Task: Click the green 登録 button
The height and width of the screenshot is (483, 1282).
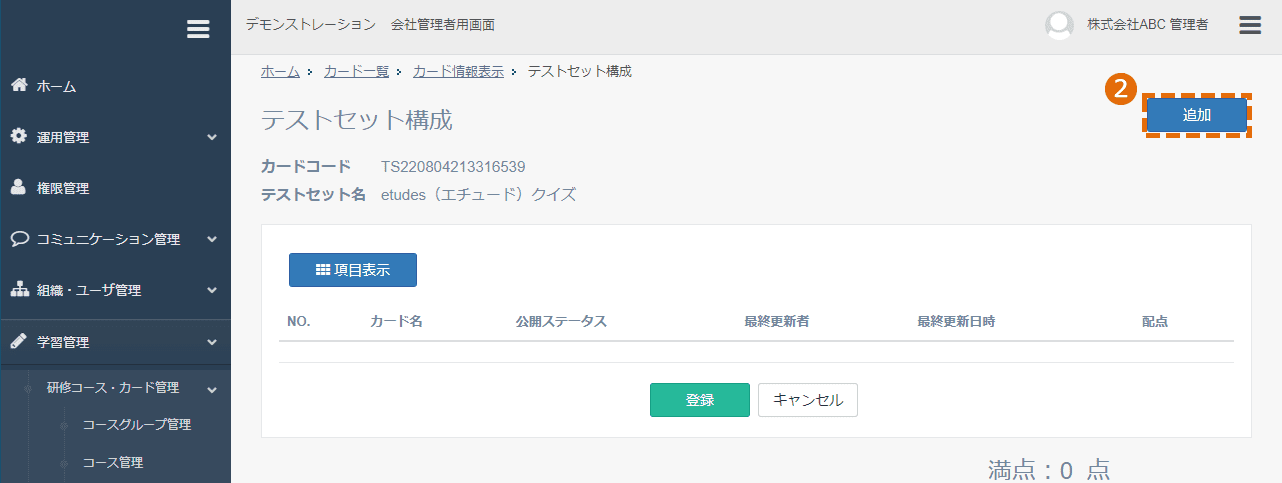Action: point(700,400)
